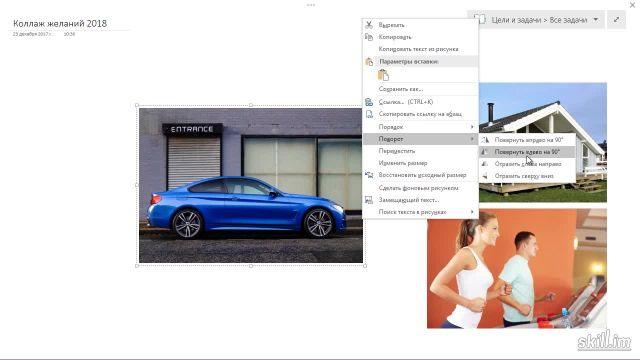
Task: Click the page title Коллаж желаний 2018
Action: (60, 23)
